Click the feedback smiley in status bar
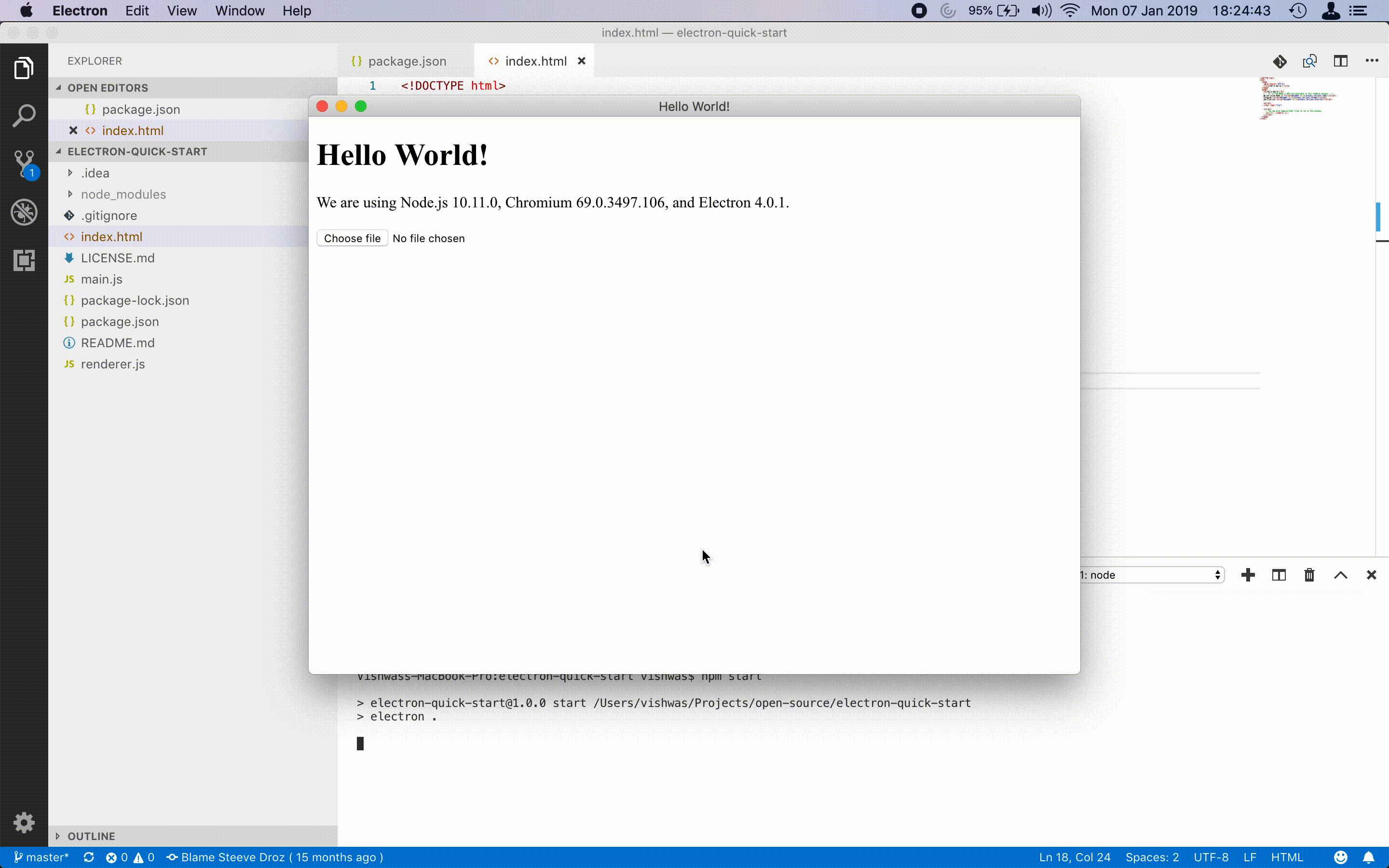 [1340, 857]
